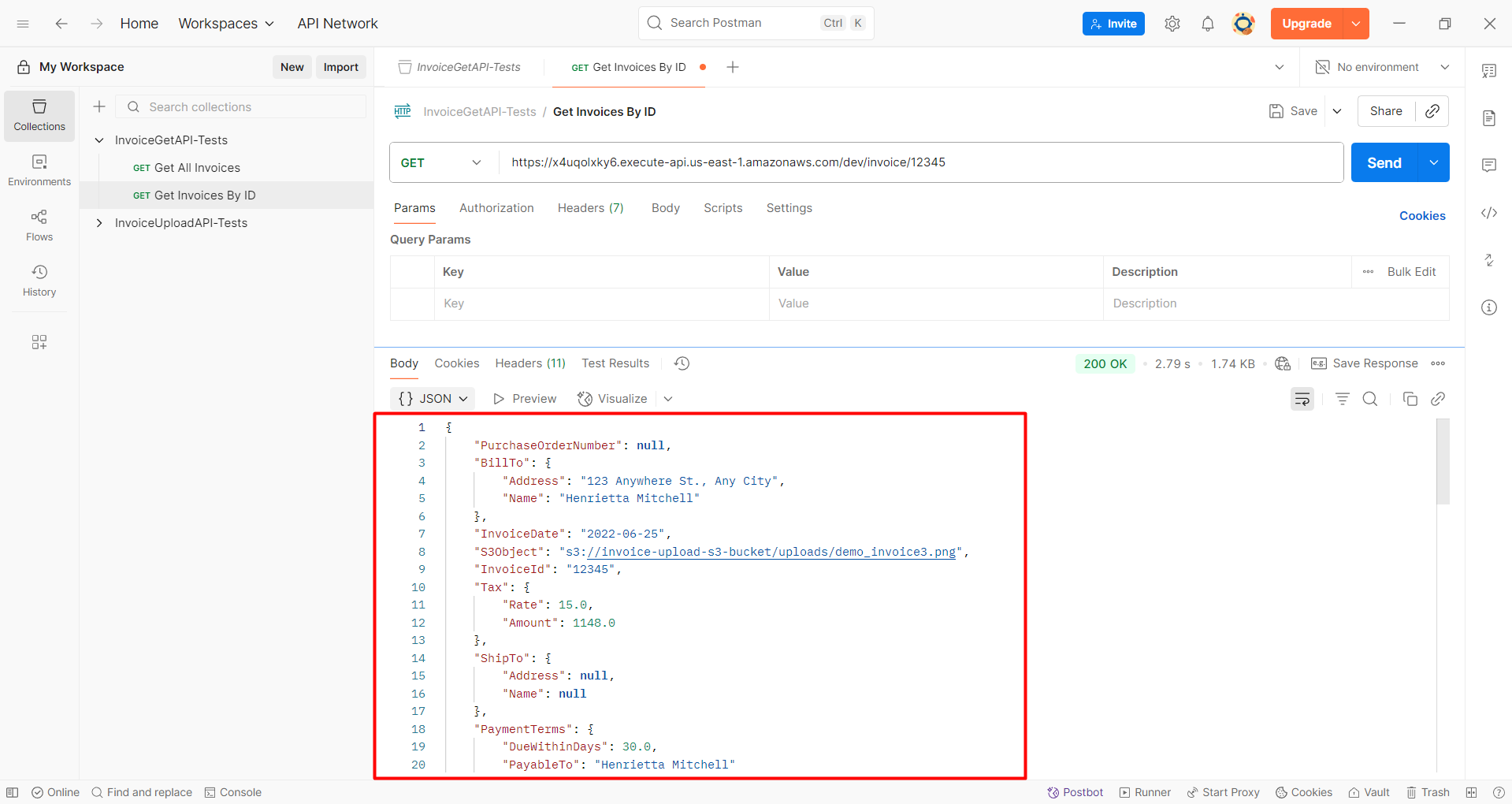Open the JSON response format dropdown
1512x804 pixels.
[x=432, y=399]
